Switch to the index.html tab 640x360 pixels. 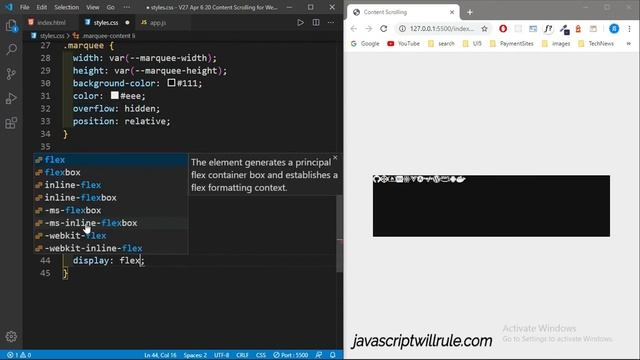pyautogui.click(x=51, y=23)
